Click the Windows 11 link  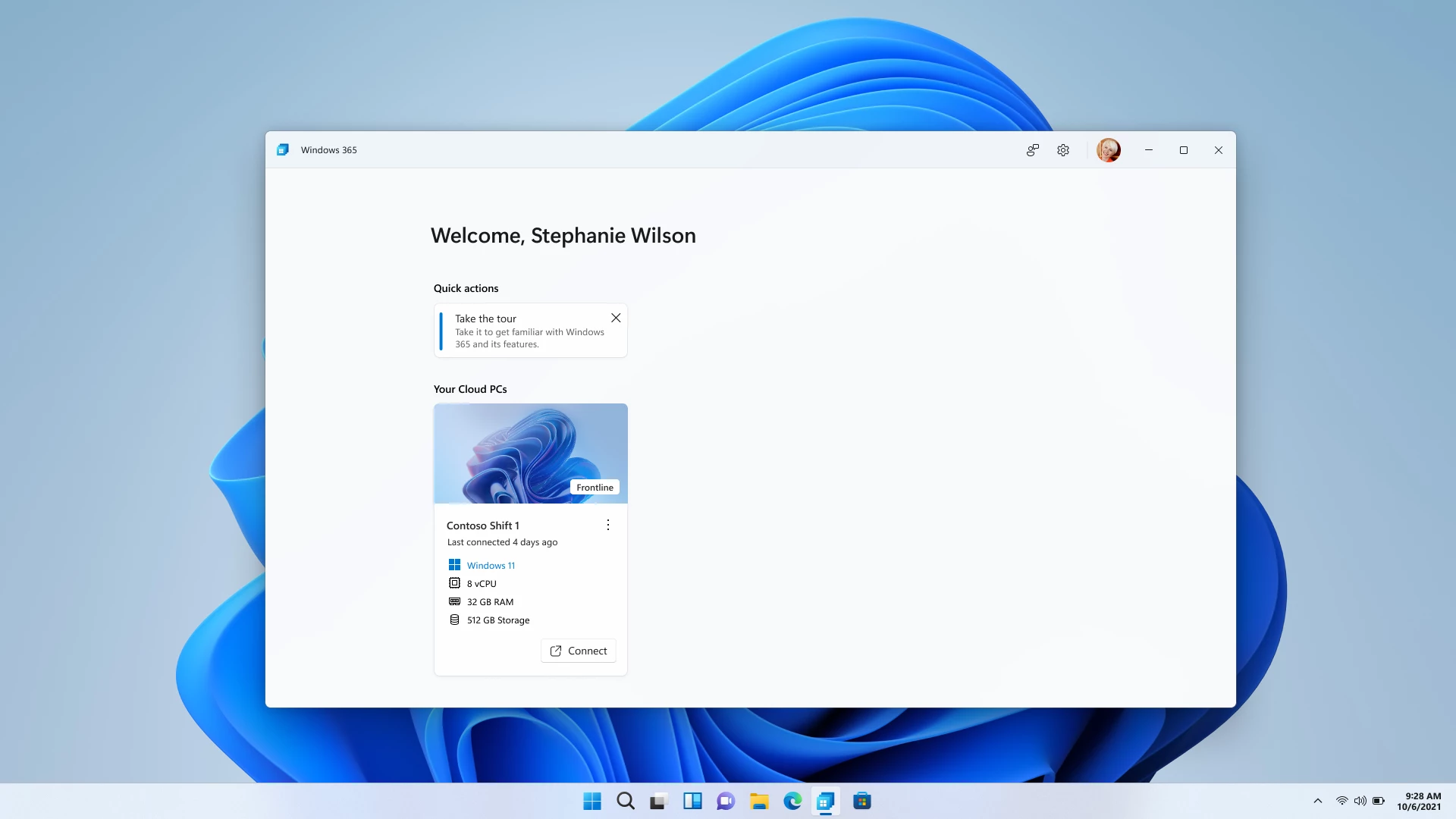pyautogui.click(x=490, y=566)
